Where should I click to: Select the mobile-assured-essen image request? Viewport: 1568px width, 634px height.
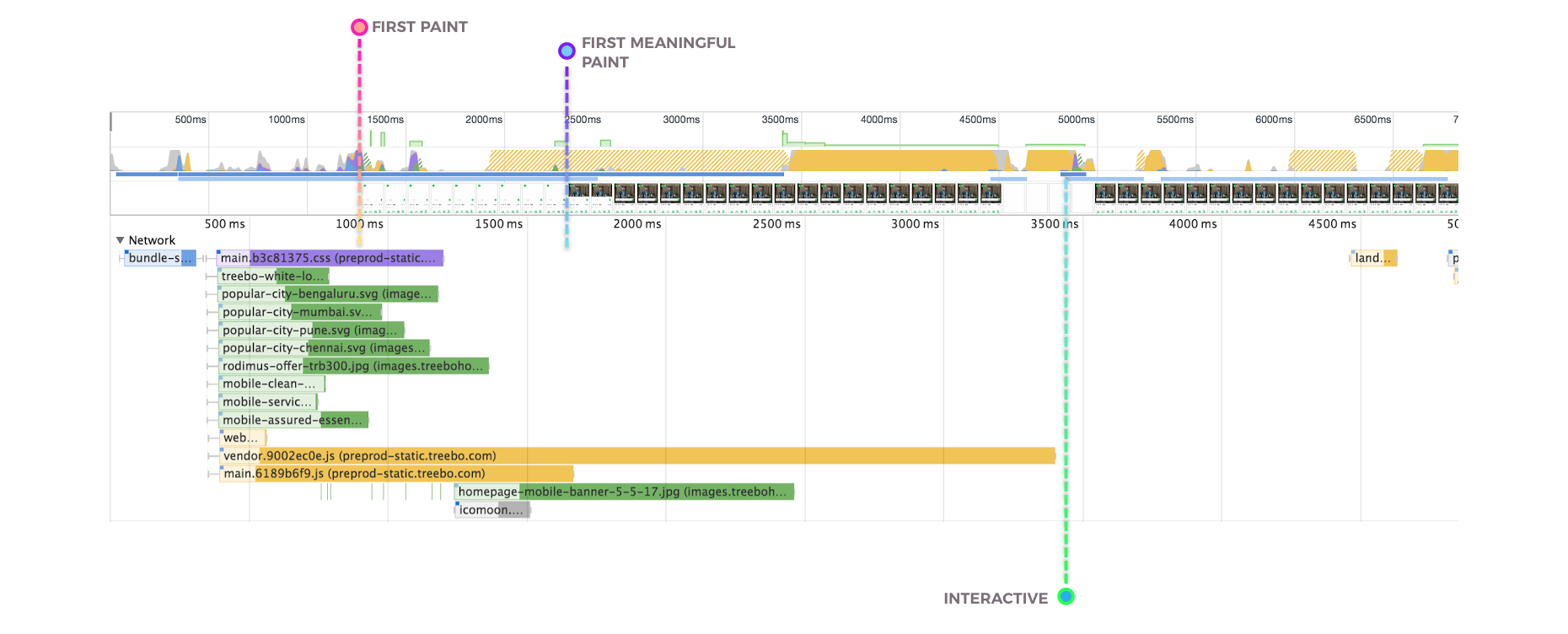coord(293,420)
